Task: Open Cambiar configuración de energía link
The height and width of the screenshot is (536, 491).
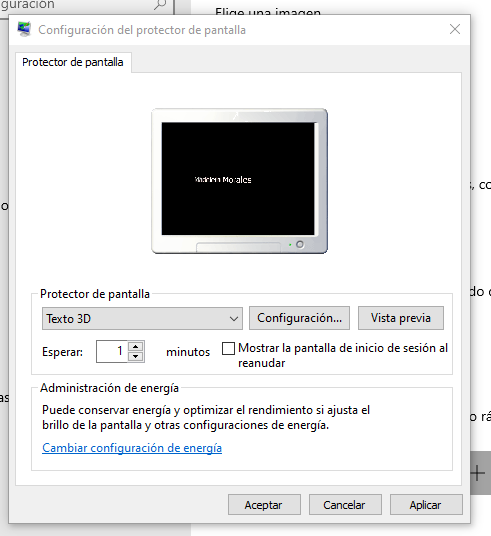Action: (132, 448)
